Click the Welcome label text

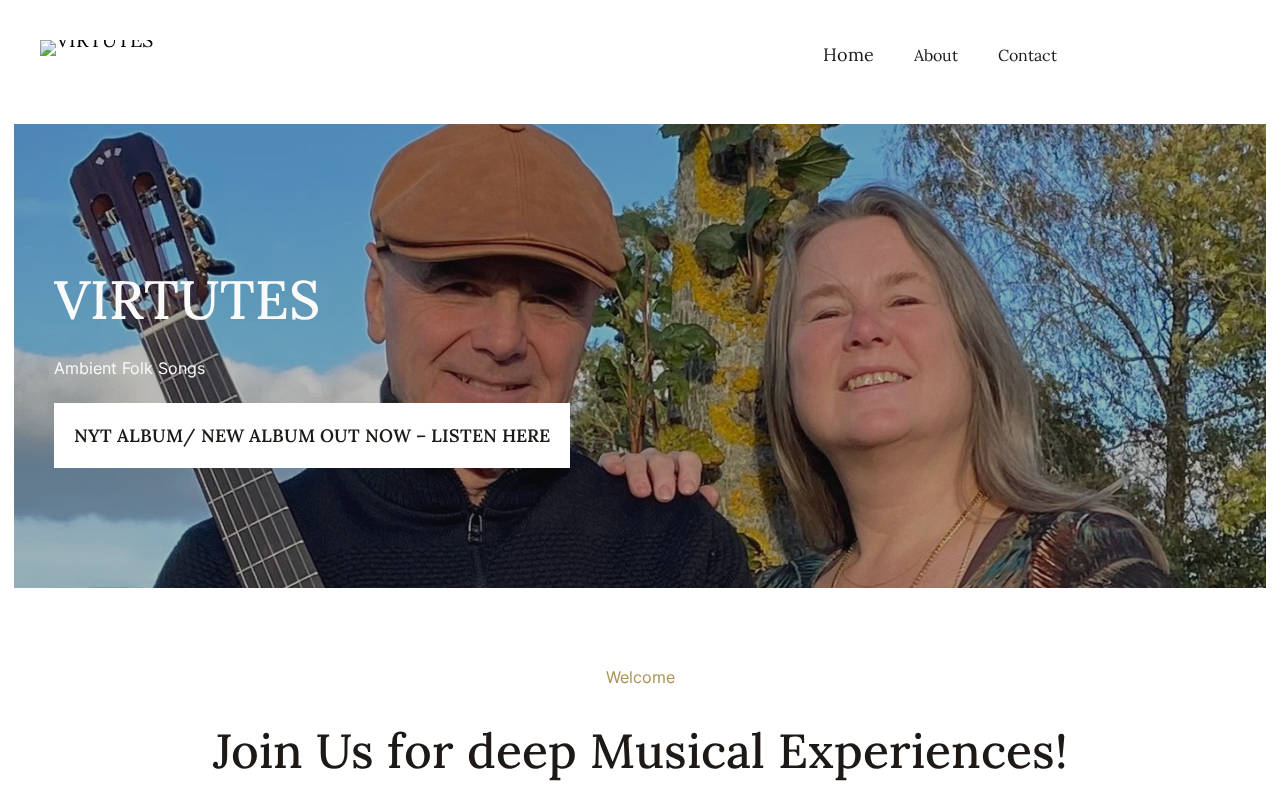[640, 677]
